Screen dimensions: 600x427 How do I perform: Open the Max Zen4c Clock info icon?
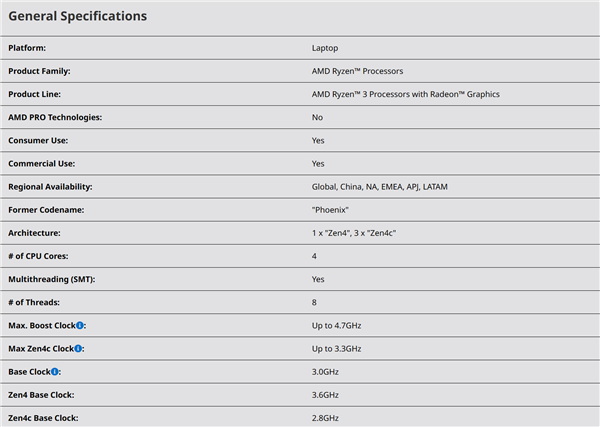[78, 349]
